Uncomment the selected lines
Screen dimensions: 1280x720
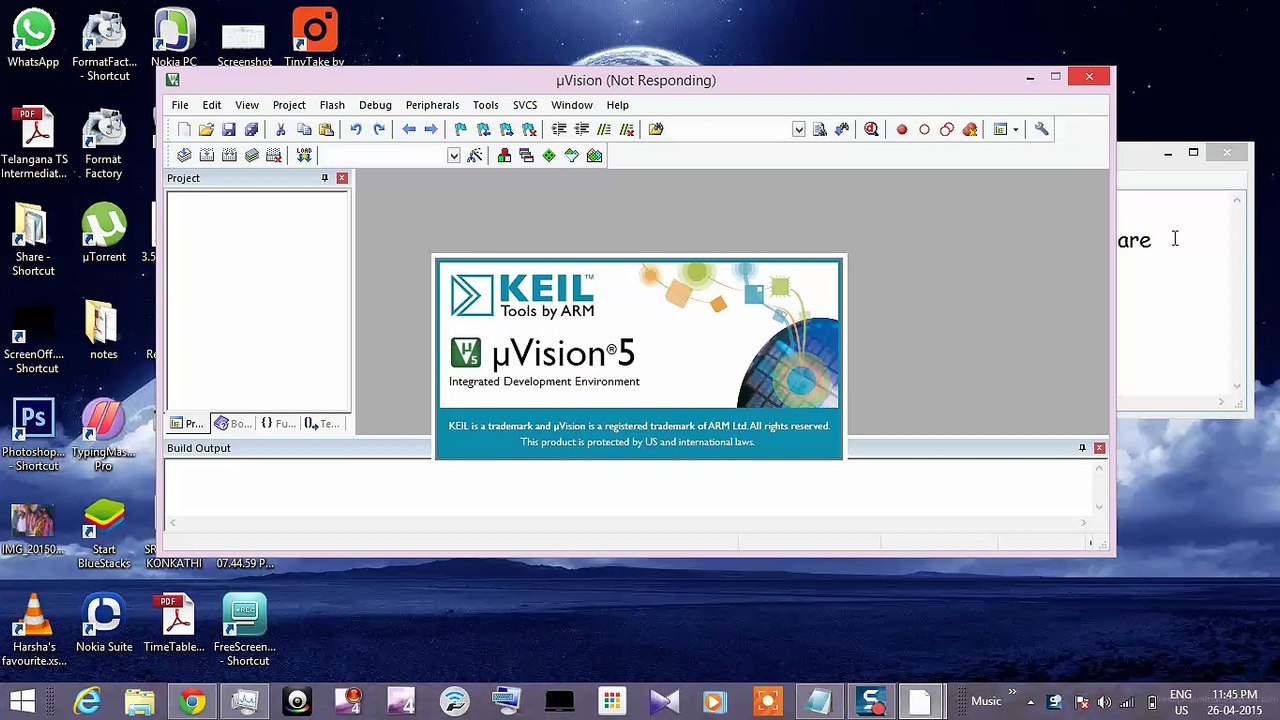[627, 129]
